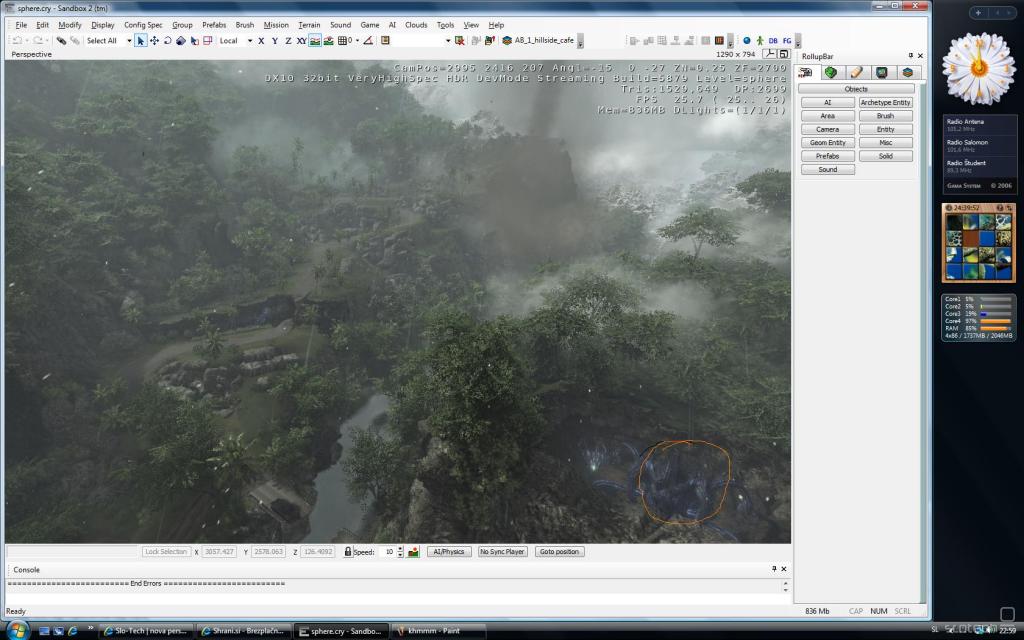Open the Clouds menu
Screen dimensions: 1024x640
pyautogui.click(x=416, y=25)
